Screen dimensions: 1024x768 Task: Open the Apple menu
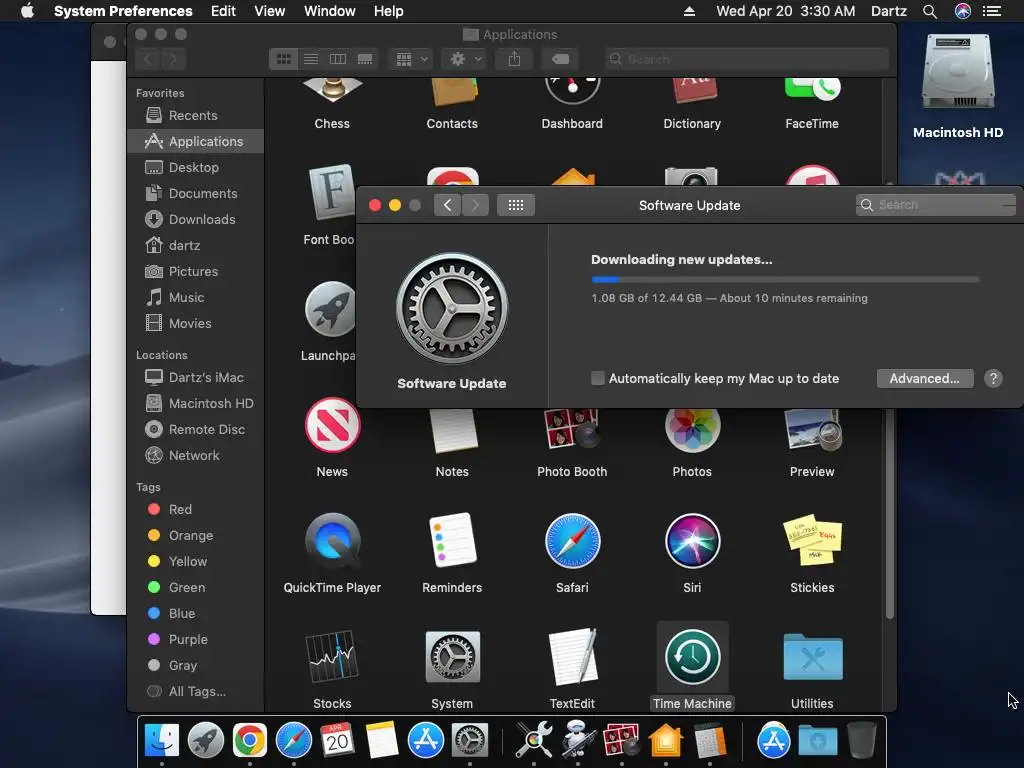pyautogui.click(x=27, y=11)
